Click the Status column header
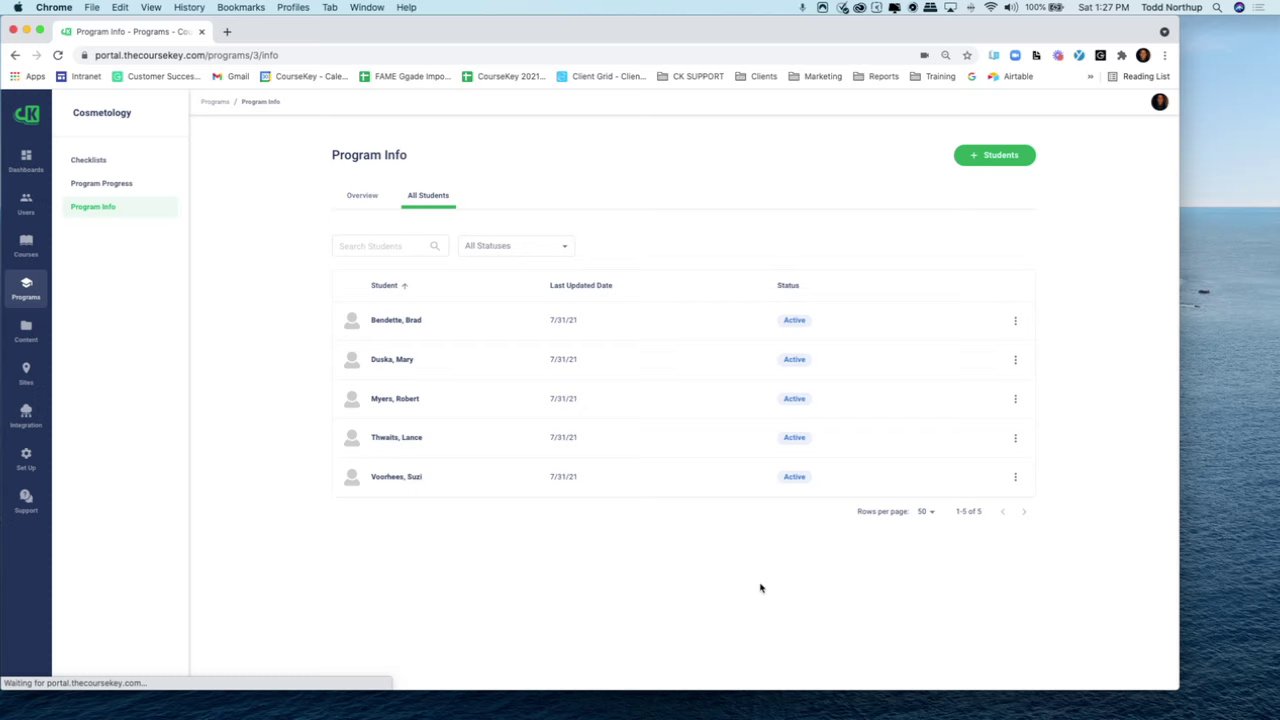This screenshot has width=1280, height=720. point(788,286)
